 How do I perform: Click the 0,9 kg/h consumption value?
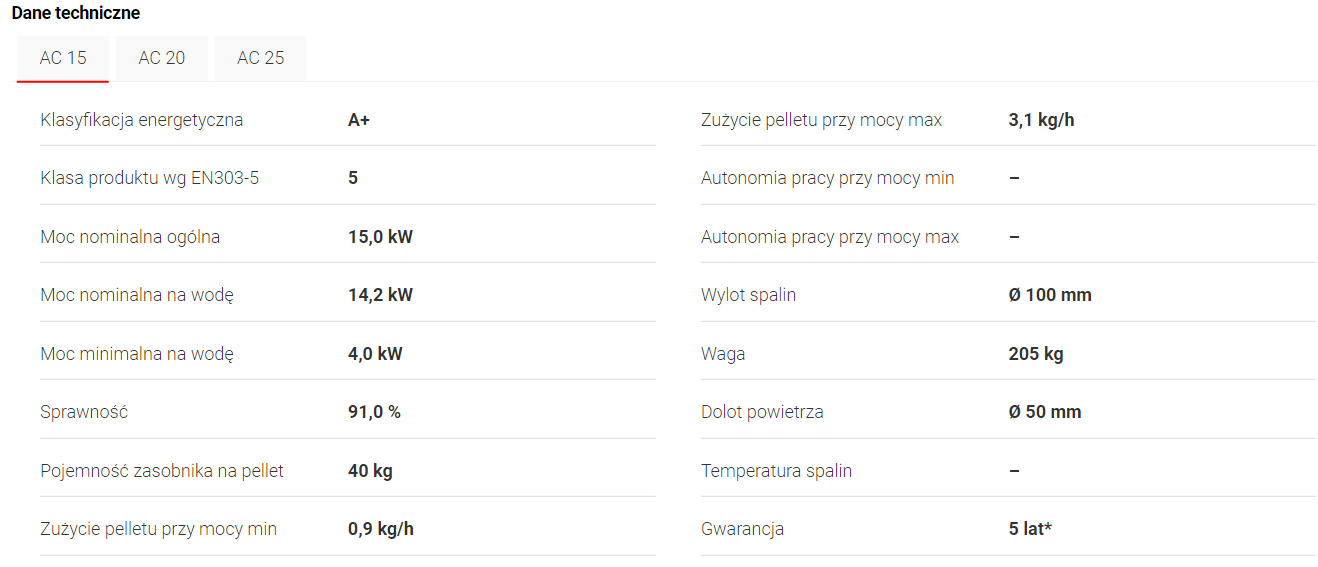[381, 529]
